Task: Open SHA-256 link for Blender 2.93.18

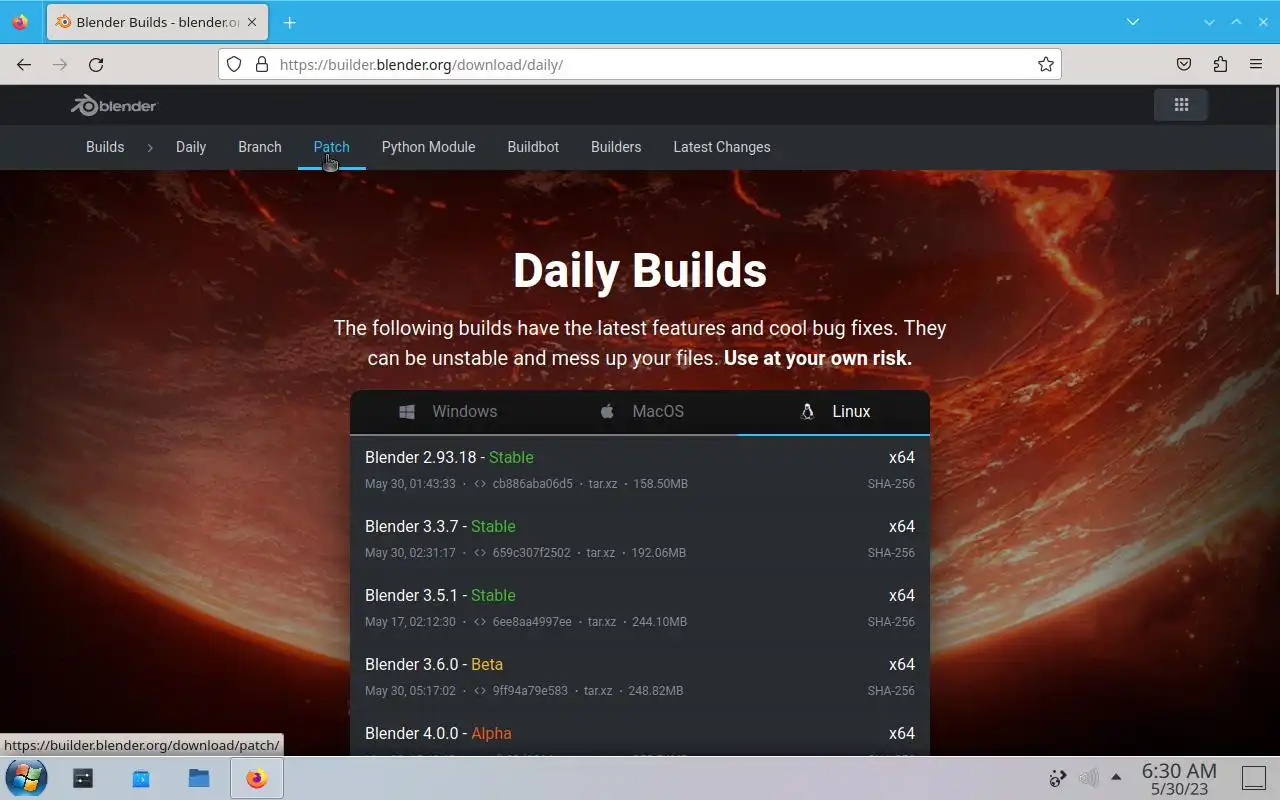Action: (x=891, y=484)
